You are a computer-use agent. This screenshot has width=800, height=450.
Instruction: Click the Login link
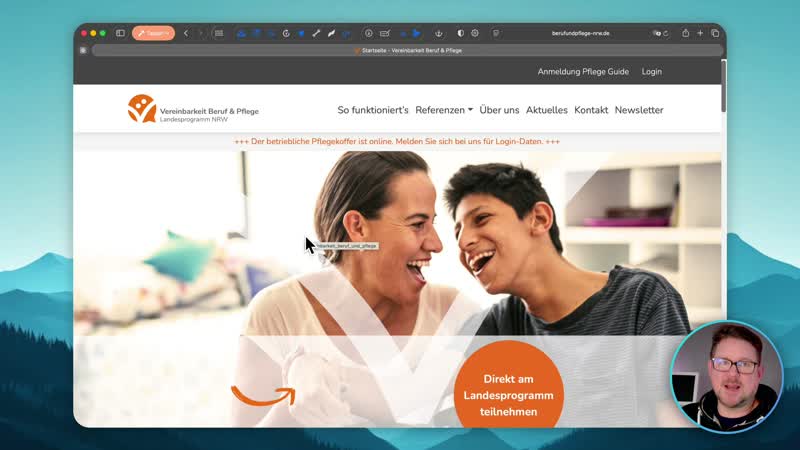coord(652,72)
